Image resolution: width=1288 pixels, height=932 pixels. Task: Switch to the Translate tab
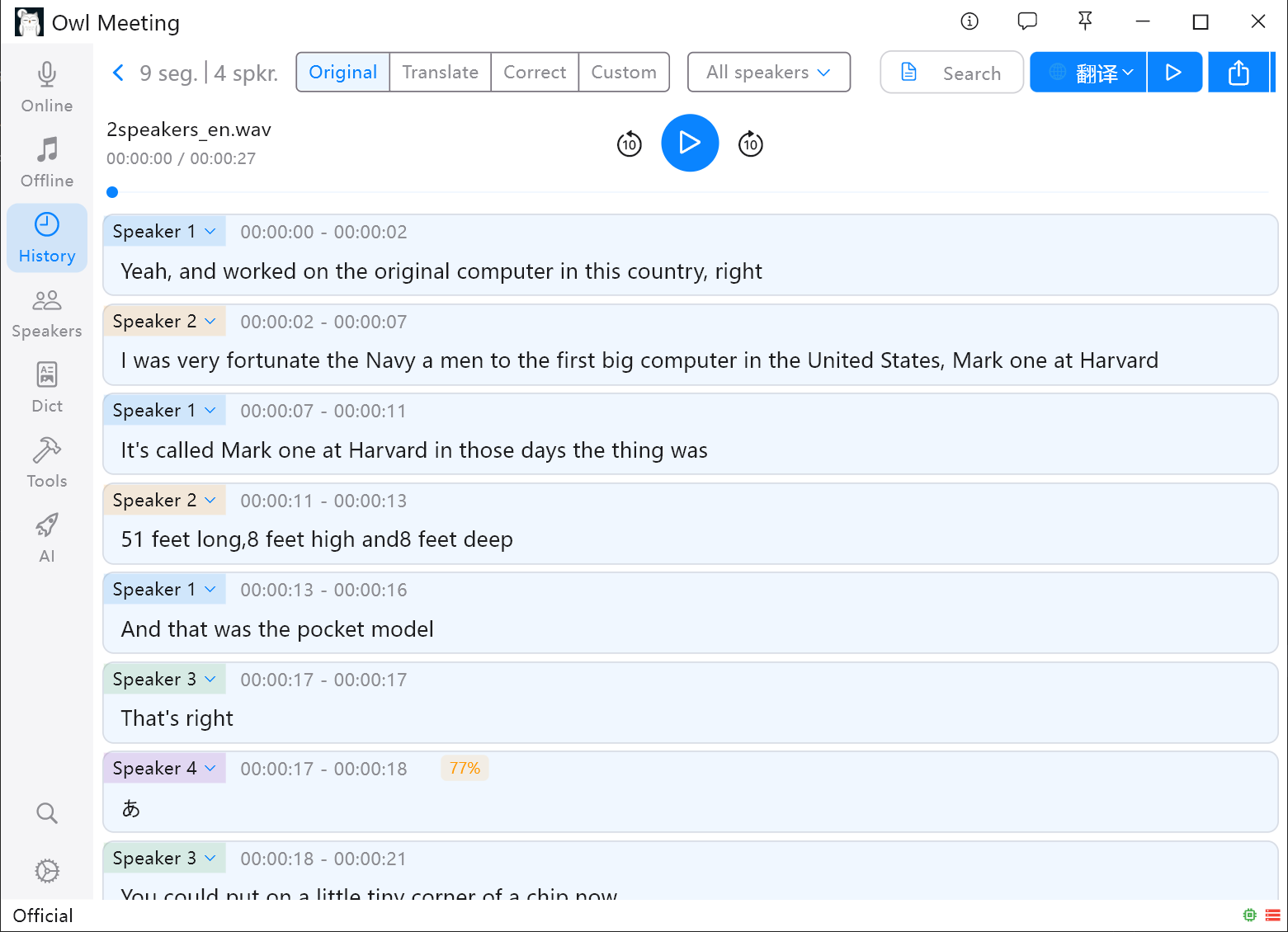[440, 72]
